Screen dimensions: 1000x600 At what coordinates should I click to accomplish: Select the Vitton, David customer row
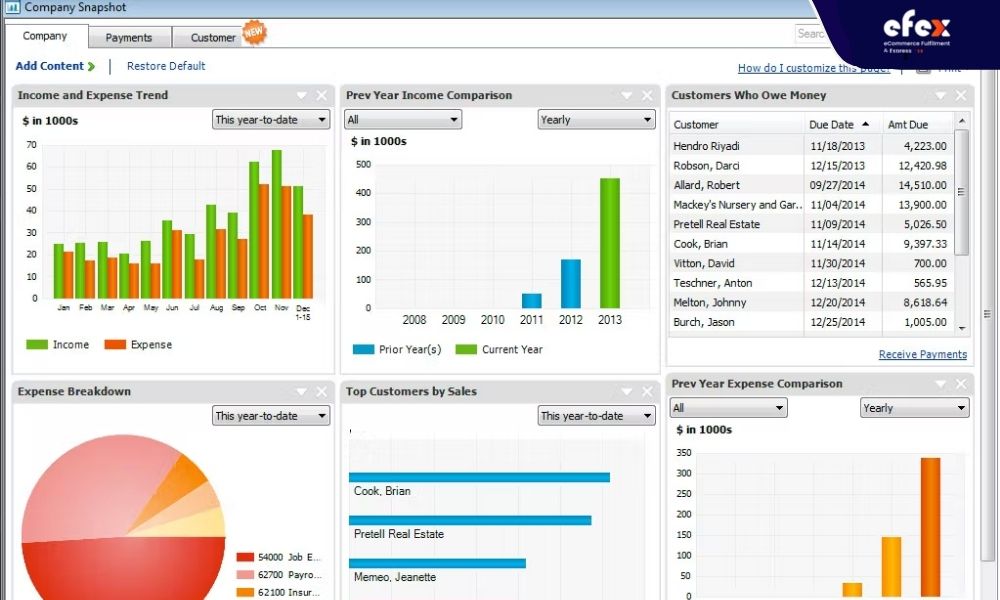(x=812, y=263)
